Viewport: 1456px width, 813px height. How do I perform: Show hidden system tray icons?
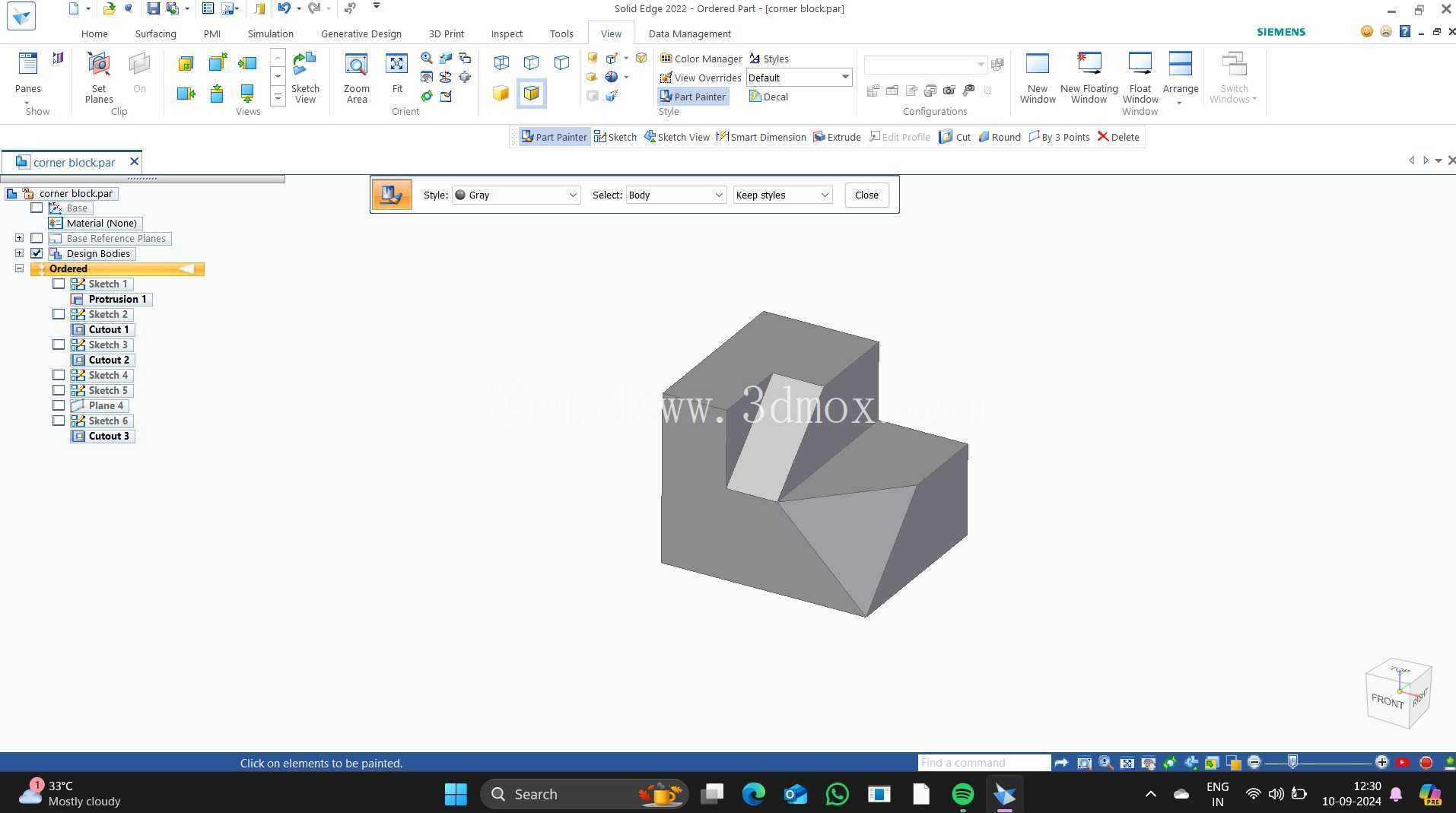pyautogui.click(x=1151, y=794)
